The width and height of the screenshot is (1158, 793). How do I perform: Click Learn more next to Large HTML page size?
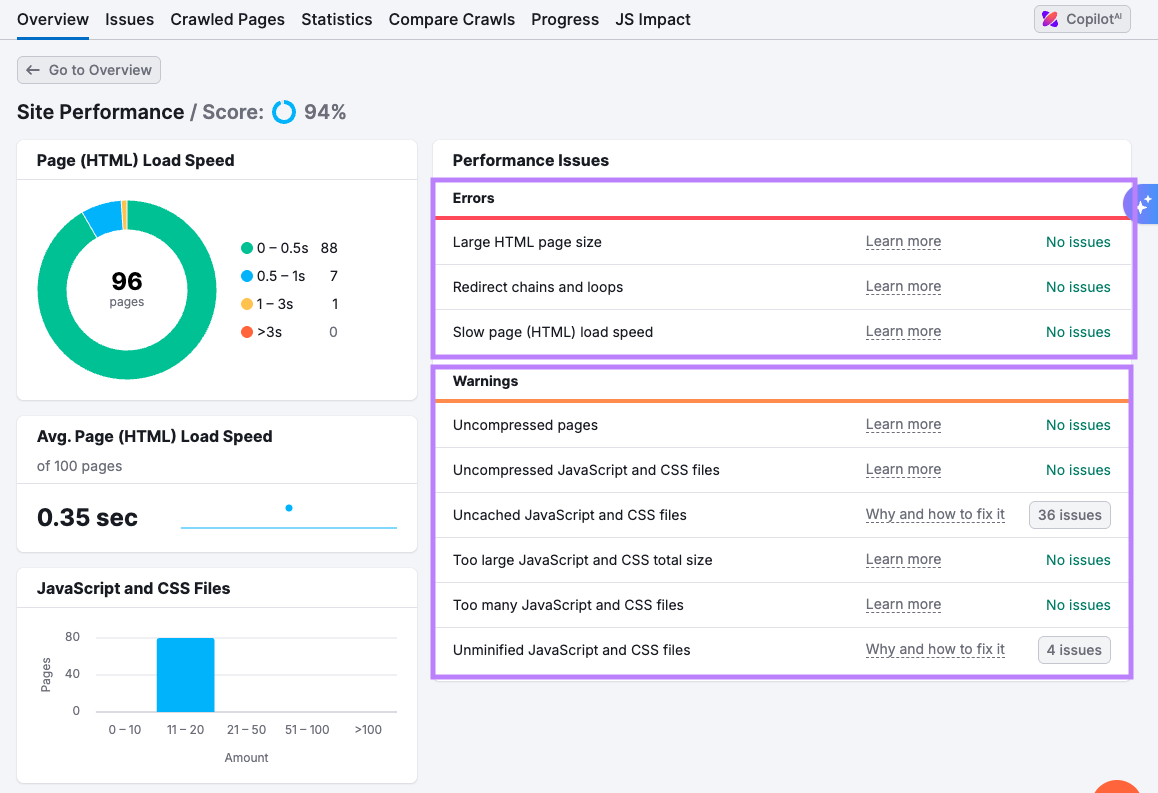pyautogui.click(x=903, y=241)
